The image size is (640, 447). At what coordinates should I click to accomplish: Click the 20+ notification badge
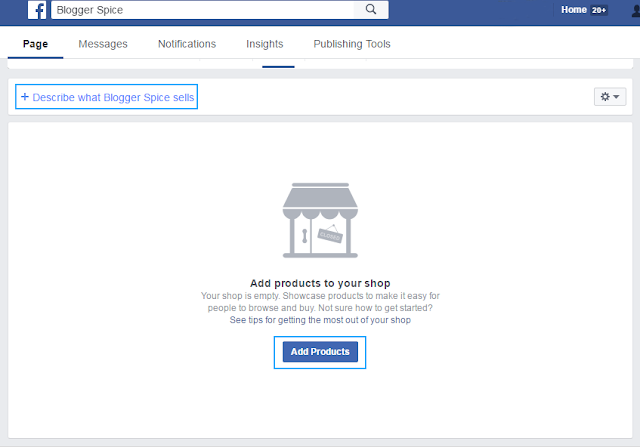[x=599, y=10]
